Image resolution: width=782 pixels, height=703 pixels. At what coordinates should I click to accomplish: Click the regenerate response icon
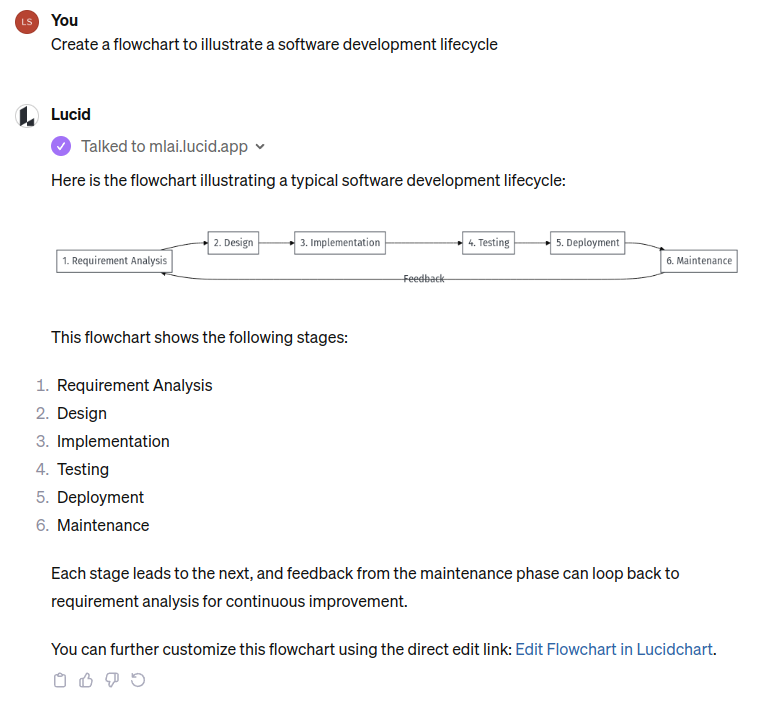[138, 680]
